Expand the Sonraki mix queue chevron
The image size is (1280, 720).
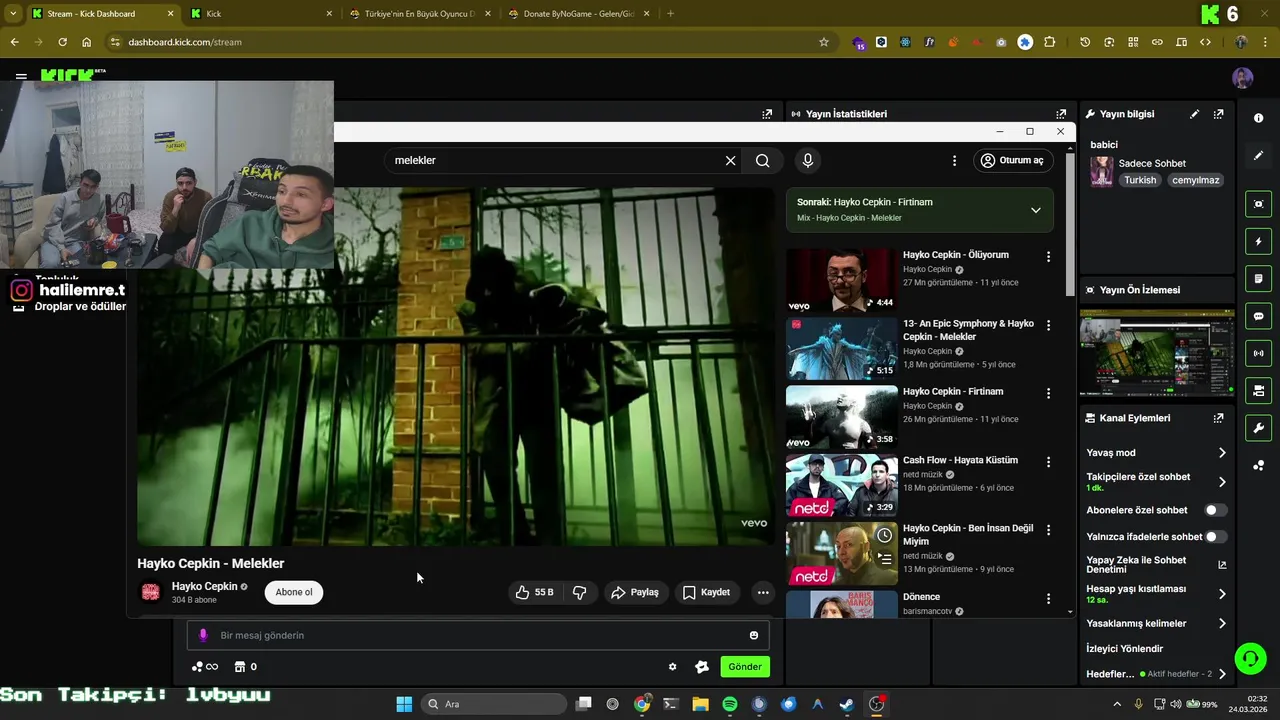click(x=1035, y=210)
